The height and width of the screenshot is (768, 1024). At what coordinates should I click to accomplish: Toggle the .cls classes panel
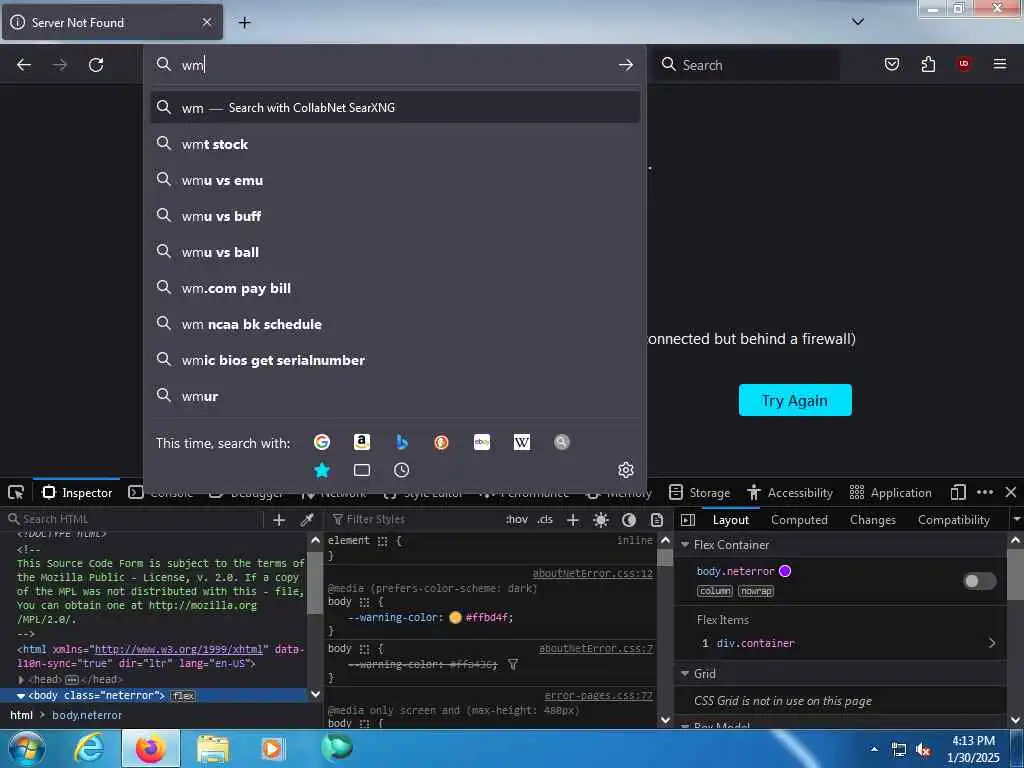(545, 519)
